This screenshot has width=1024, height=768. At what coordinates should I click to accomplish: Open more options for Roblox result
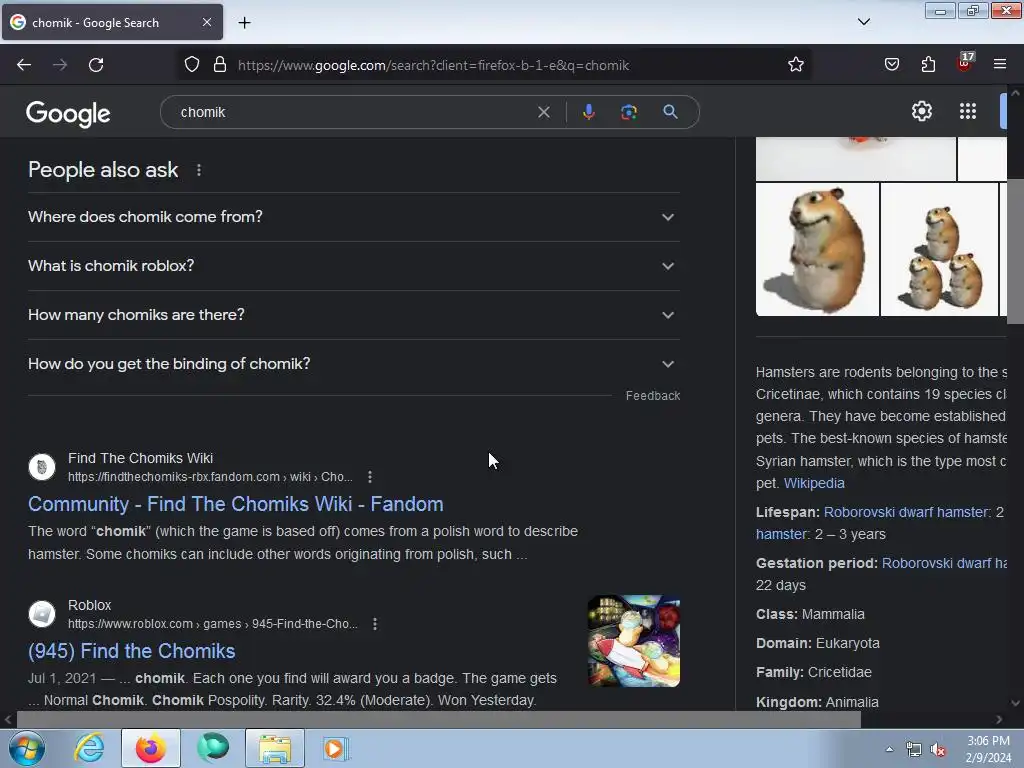tap(375, 624)
